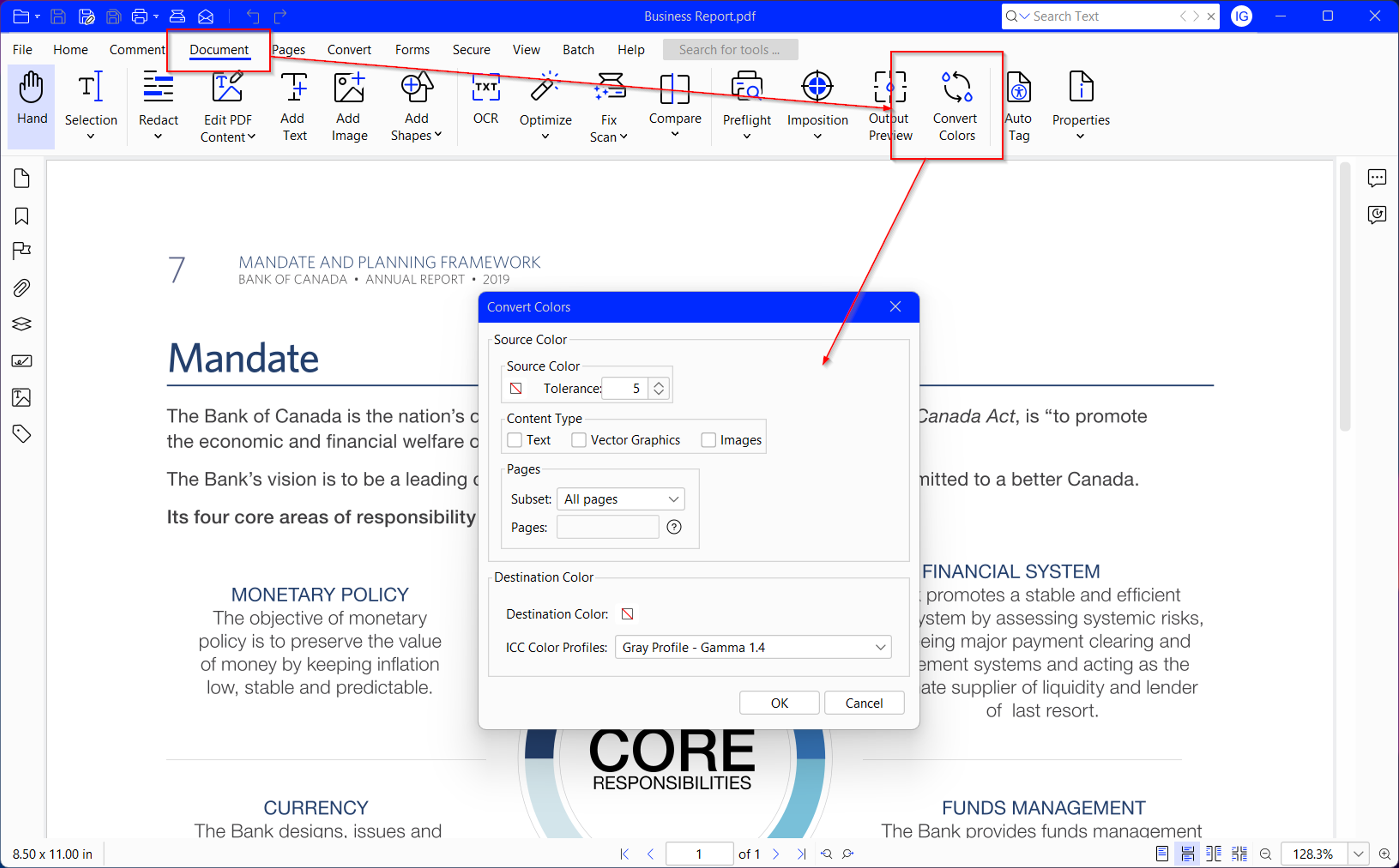Switch to the Home tab
This screenshot has width=1399, height=868.
click(x=71, y=50)
